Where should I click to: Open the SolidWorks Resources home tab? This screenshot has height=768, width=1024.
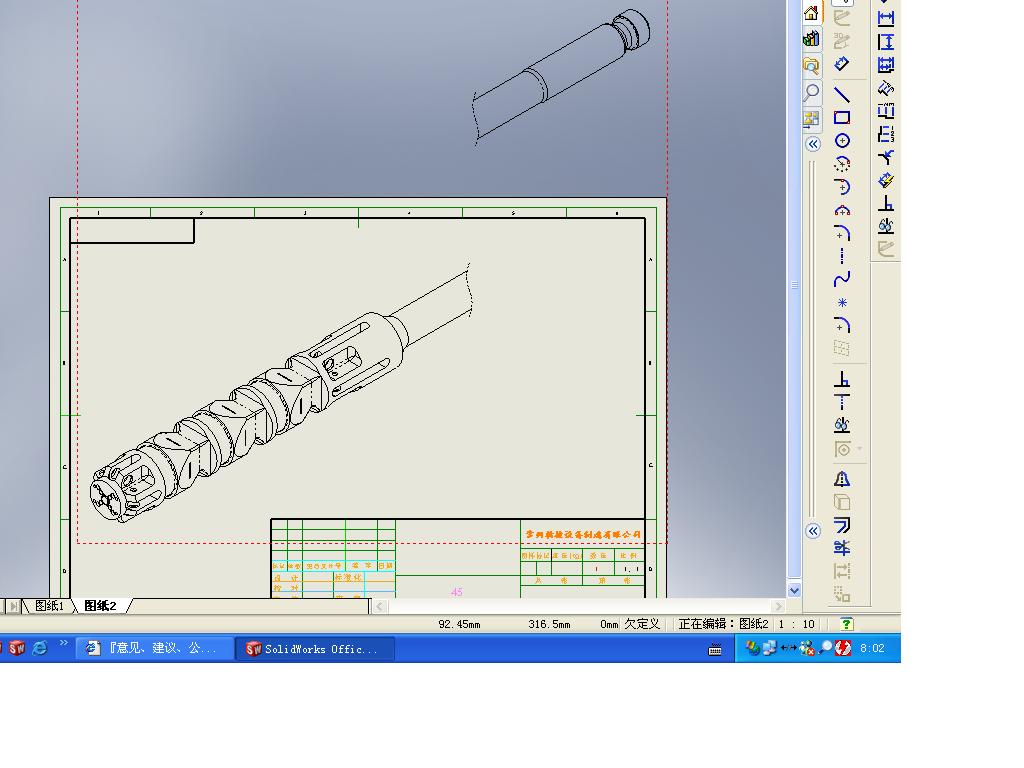pyautogui.click(x=811, y=14)
